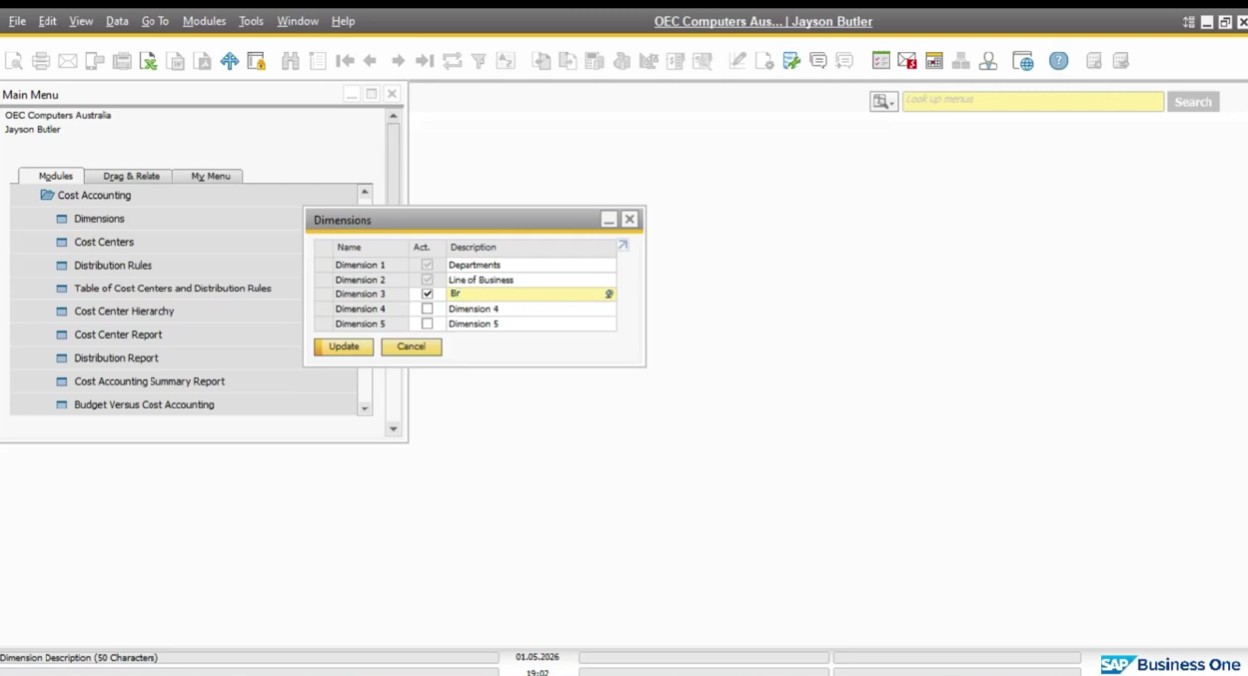Viewport: 1248px width, 676px height.
Task: Open the Tools menu
Action: [x=251, y=21]
